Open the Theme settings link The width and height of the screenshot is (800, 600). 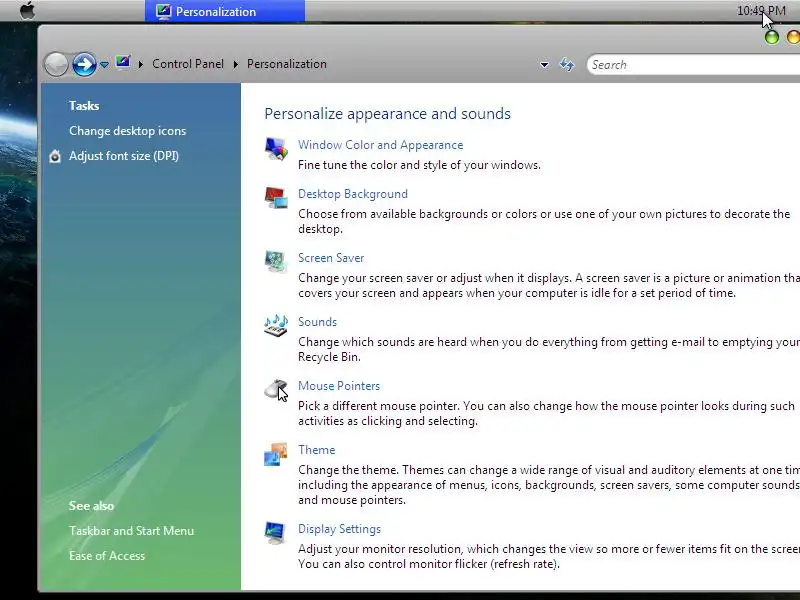click(x=317, y=450)
